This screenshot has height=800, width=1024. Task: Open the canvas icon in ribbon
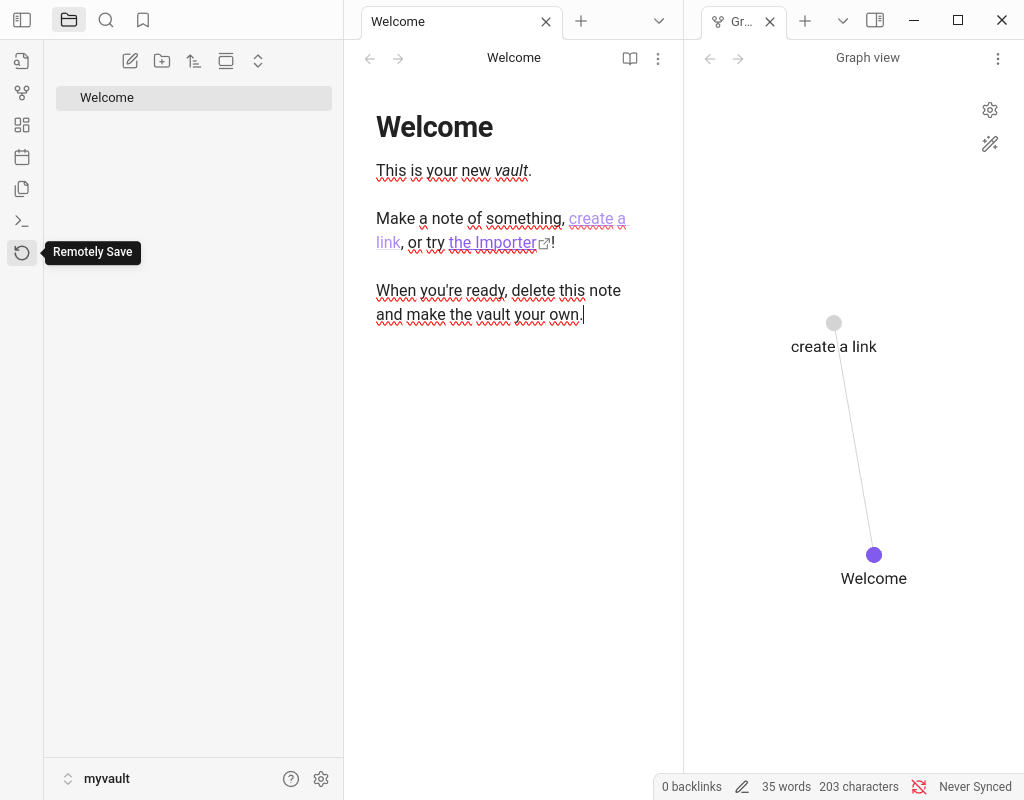pos(21,125)
